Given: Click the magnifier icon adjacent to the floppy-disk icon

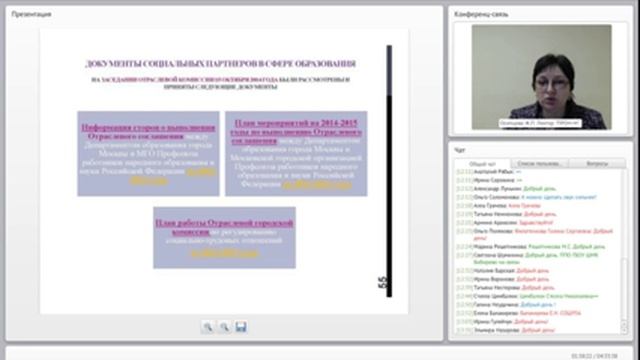Looking at the screenshot, I should coord(224,327).
